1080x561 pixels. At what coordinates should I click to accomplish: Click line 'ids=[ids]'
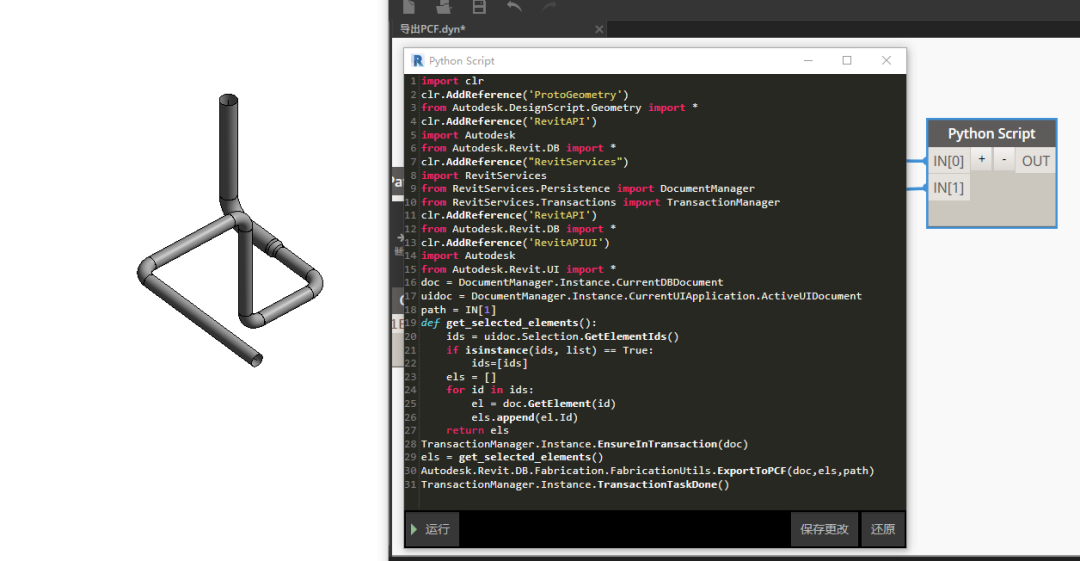point(499,363)
